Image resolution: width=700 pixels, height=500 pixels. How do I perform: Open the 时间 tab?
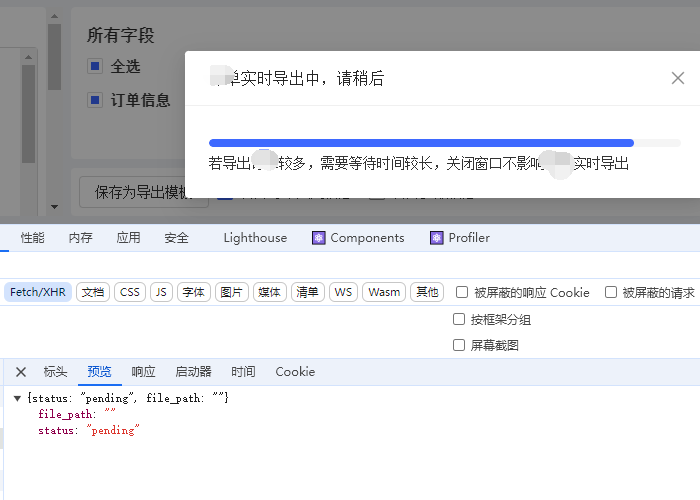(x=243, y=372)
